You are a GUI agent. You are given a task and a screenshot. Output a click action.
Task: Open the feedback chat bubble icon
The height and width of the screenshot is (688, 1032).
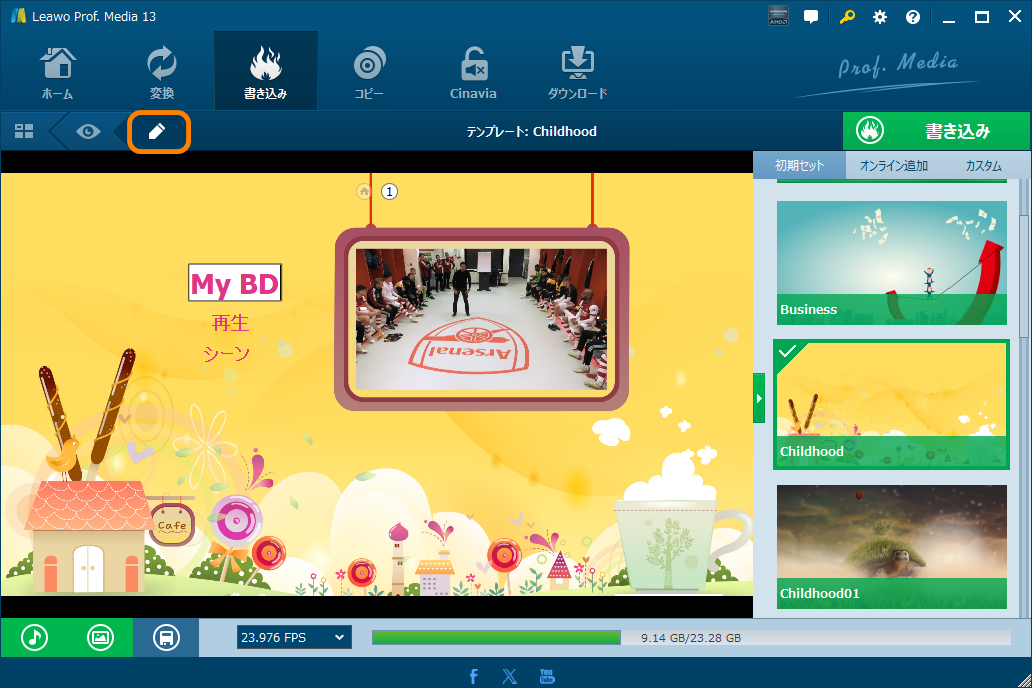pos(811,17)
